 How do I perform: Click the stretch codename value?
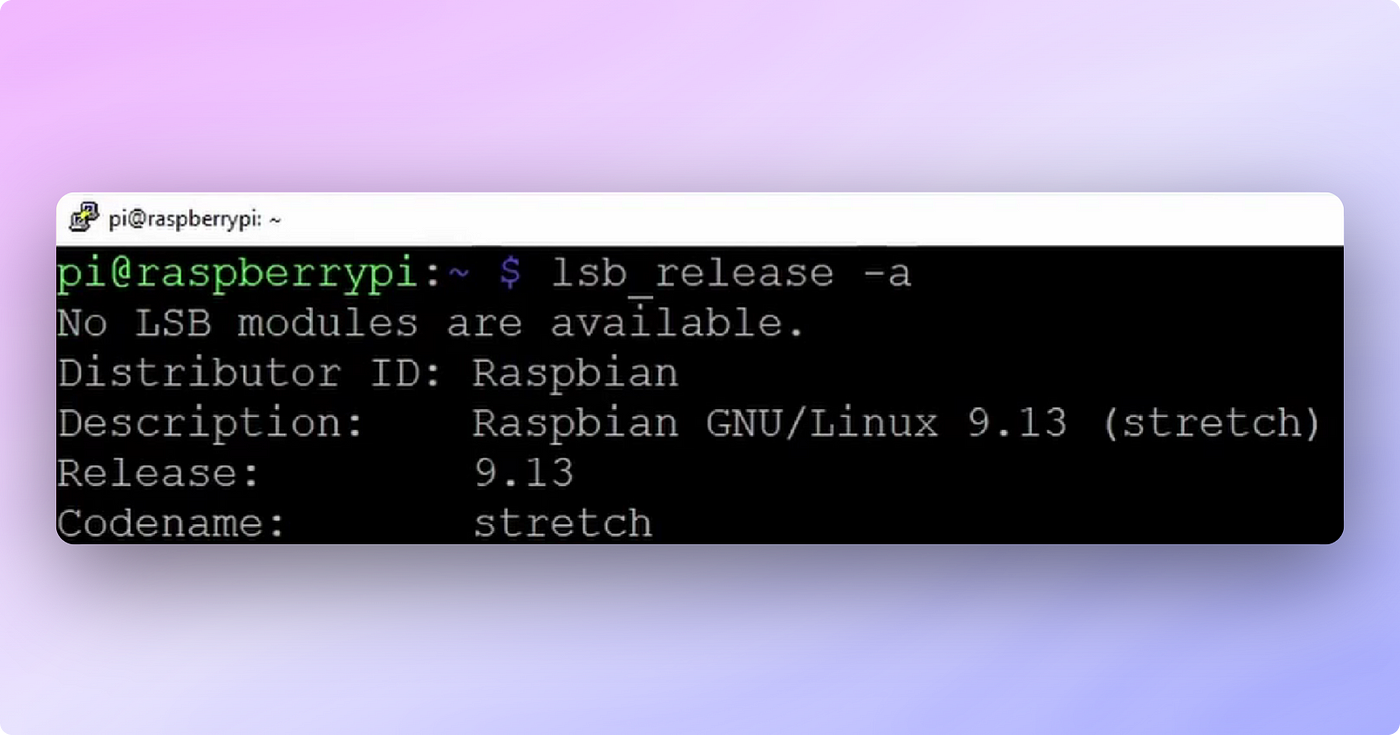(x=563, y=522)
